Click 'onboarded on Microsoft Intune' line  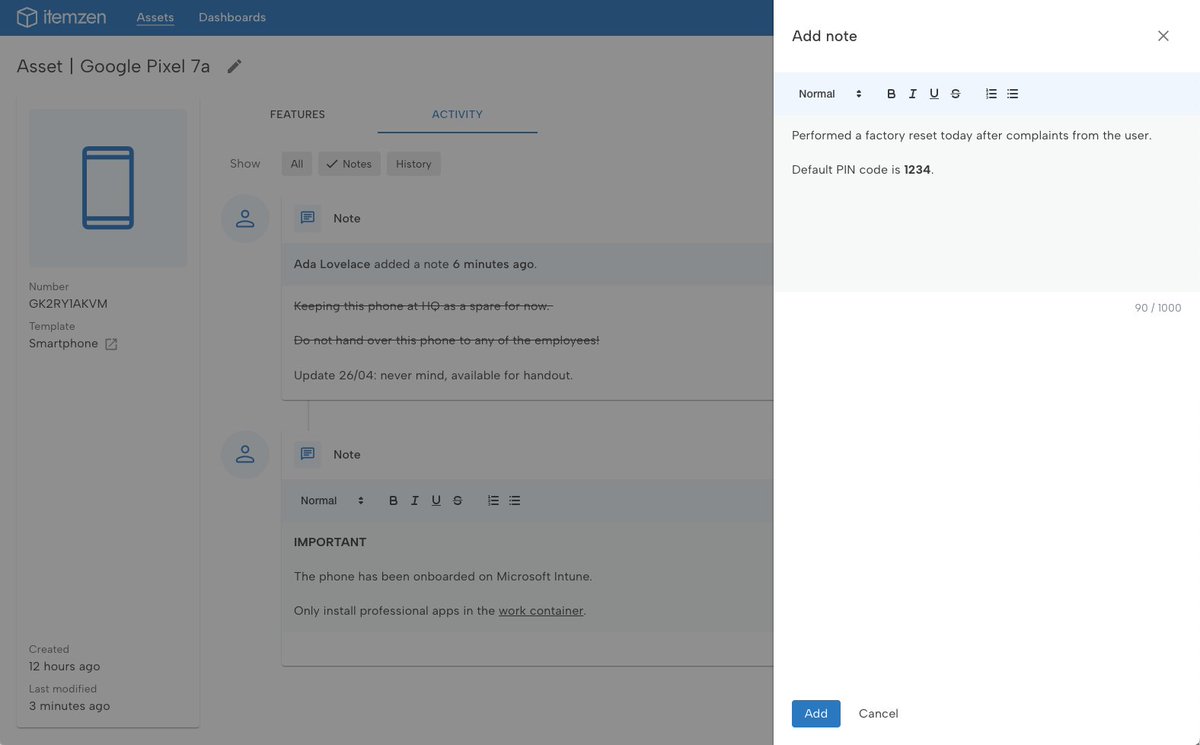(x=443, y=577)
